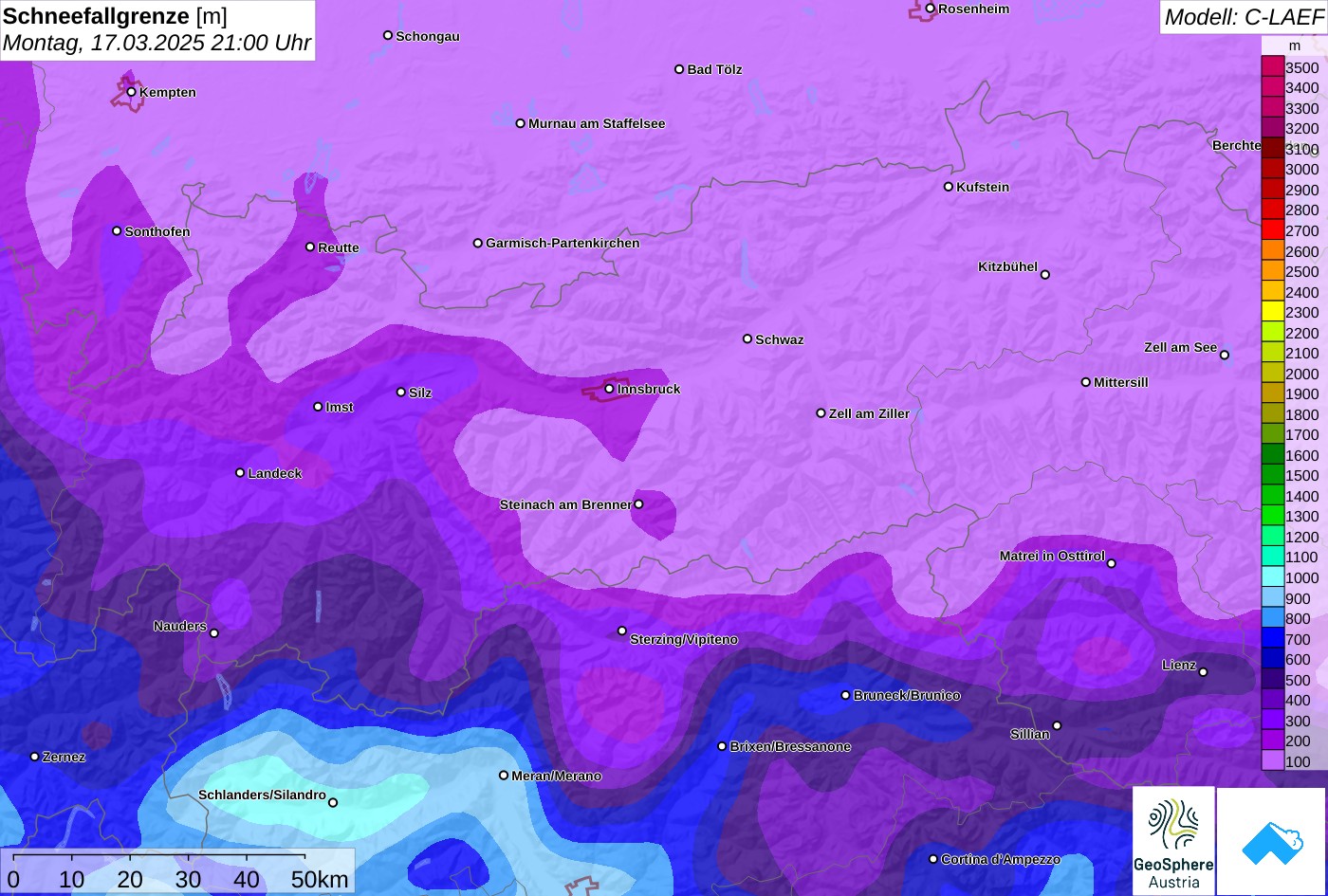Click the Imst town label
This screenshot has height=896, width=1328.
tap(340, 407)
